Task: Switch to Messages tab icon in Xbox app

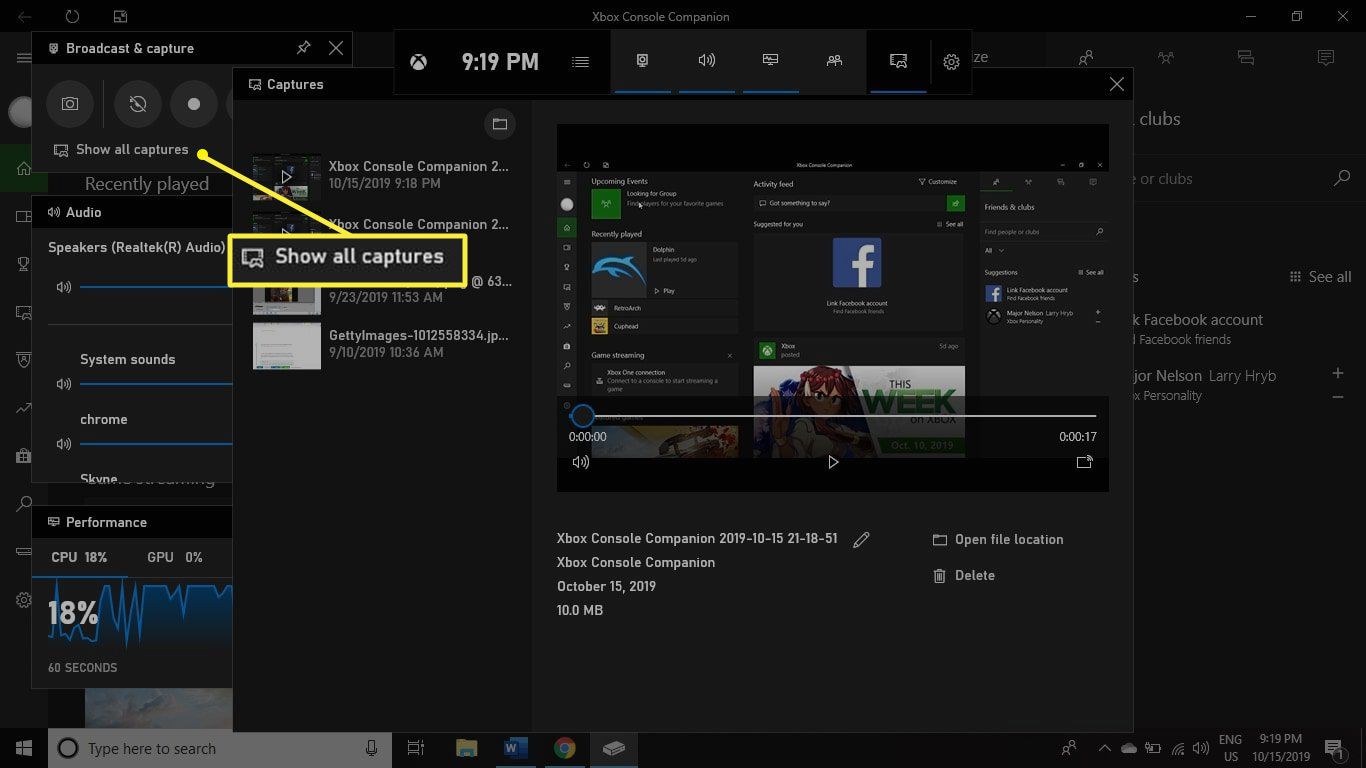Action: tap(1246, 58)
